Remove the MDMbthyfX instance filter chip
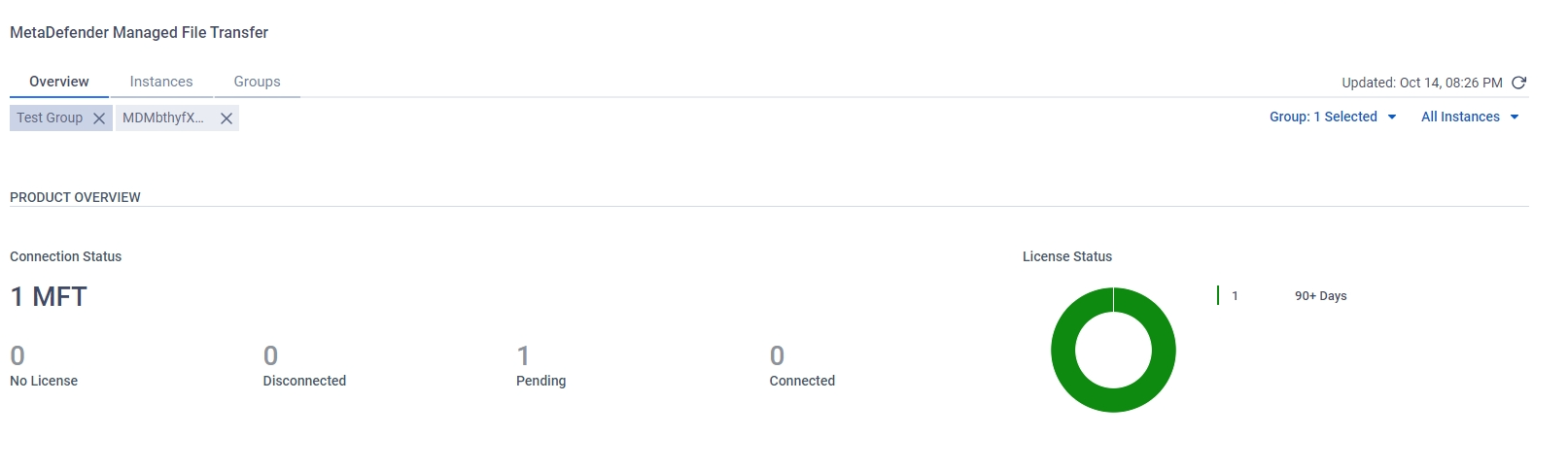Image resolution: width=1568 pixels, height=470 pixels. (226, 118)
